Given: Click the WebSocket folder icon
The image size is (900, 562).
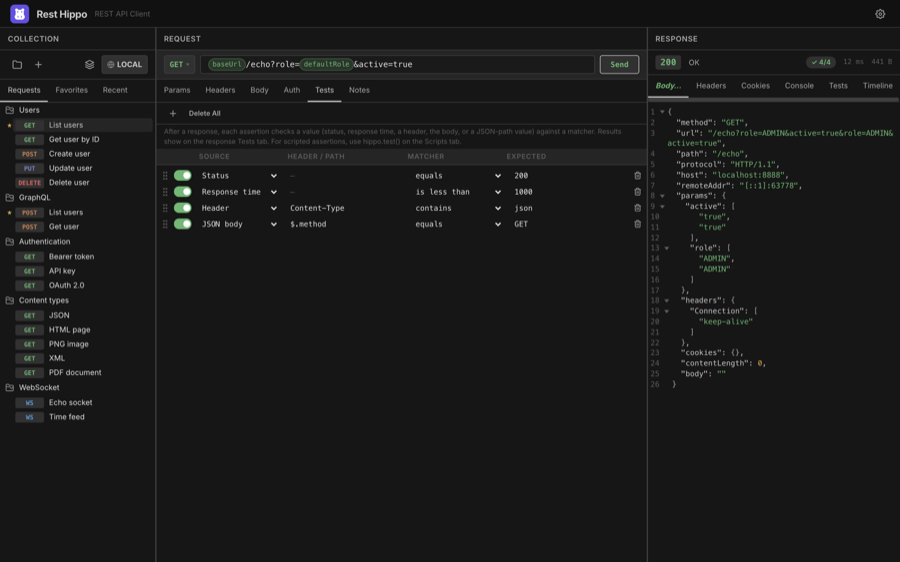Looking at the screenshot, I should pos(10,387).
